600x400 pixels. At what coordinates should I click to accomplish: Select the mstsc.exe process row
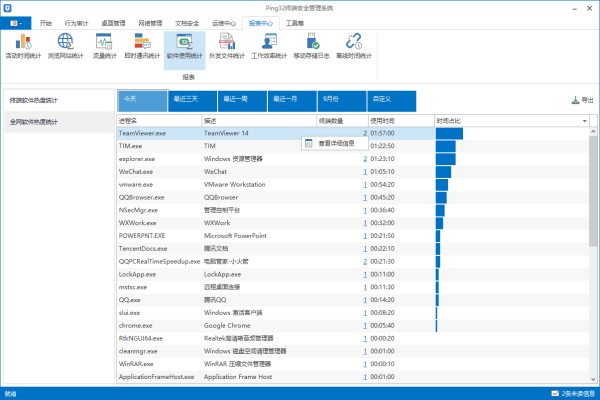(x=352, y=287)
